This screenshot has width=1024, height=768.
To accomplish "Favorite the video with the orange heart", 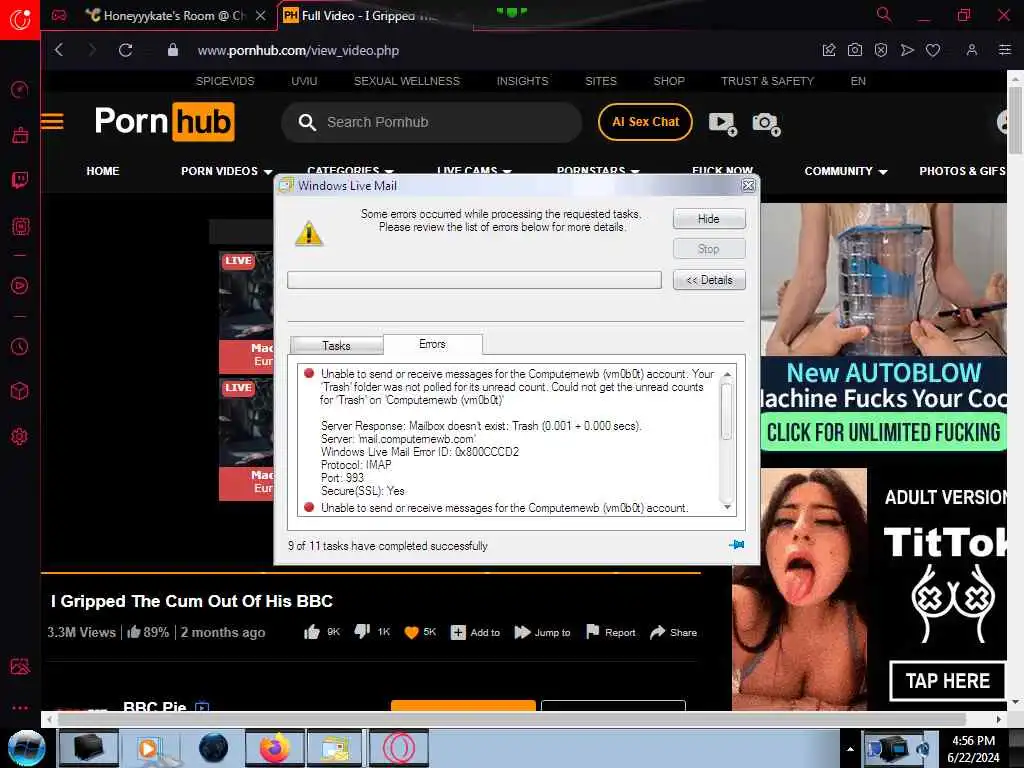I will click(x=411, y=632).
